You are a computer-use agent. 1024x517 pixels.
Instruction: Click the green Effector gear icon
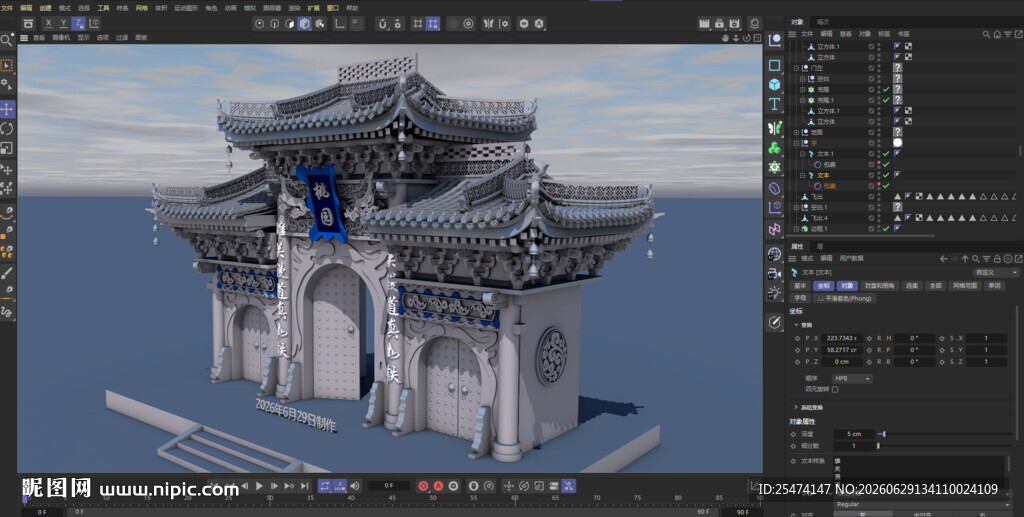pyautogui.click(x=775, y=167)
